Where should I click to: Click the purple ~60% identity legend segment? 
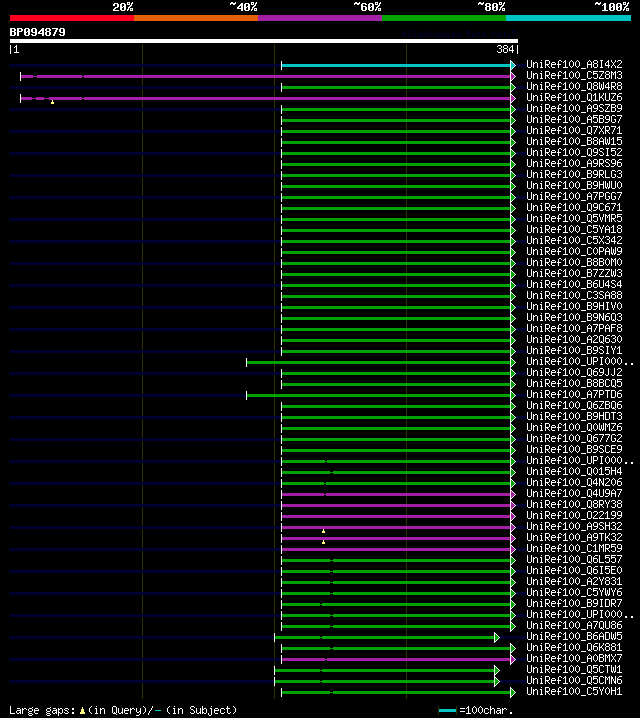(320, 18)
